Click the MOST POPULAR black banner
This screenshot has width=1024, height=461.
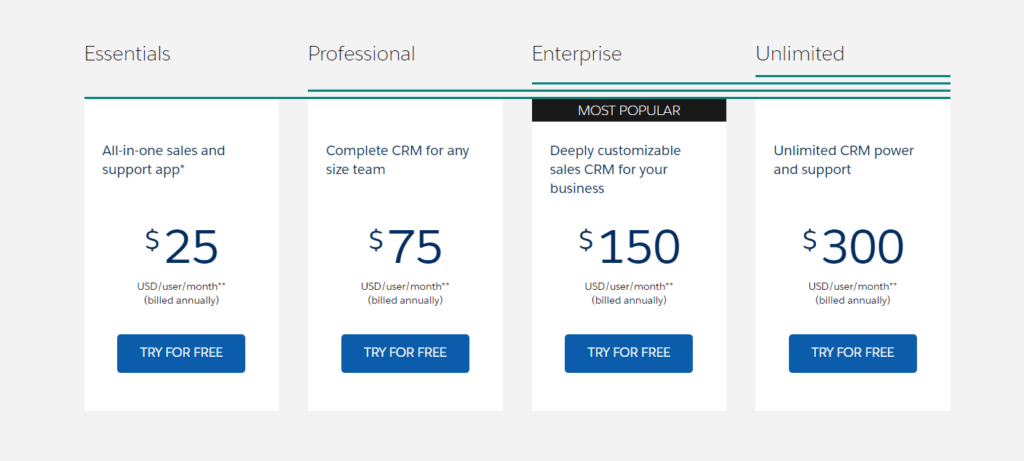(x=629, y=110)
